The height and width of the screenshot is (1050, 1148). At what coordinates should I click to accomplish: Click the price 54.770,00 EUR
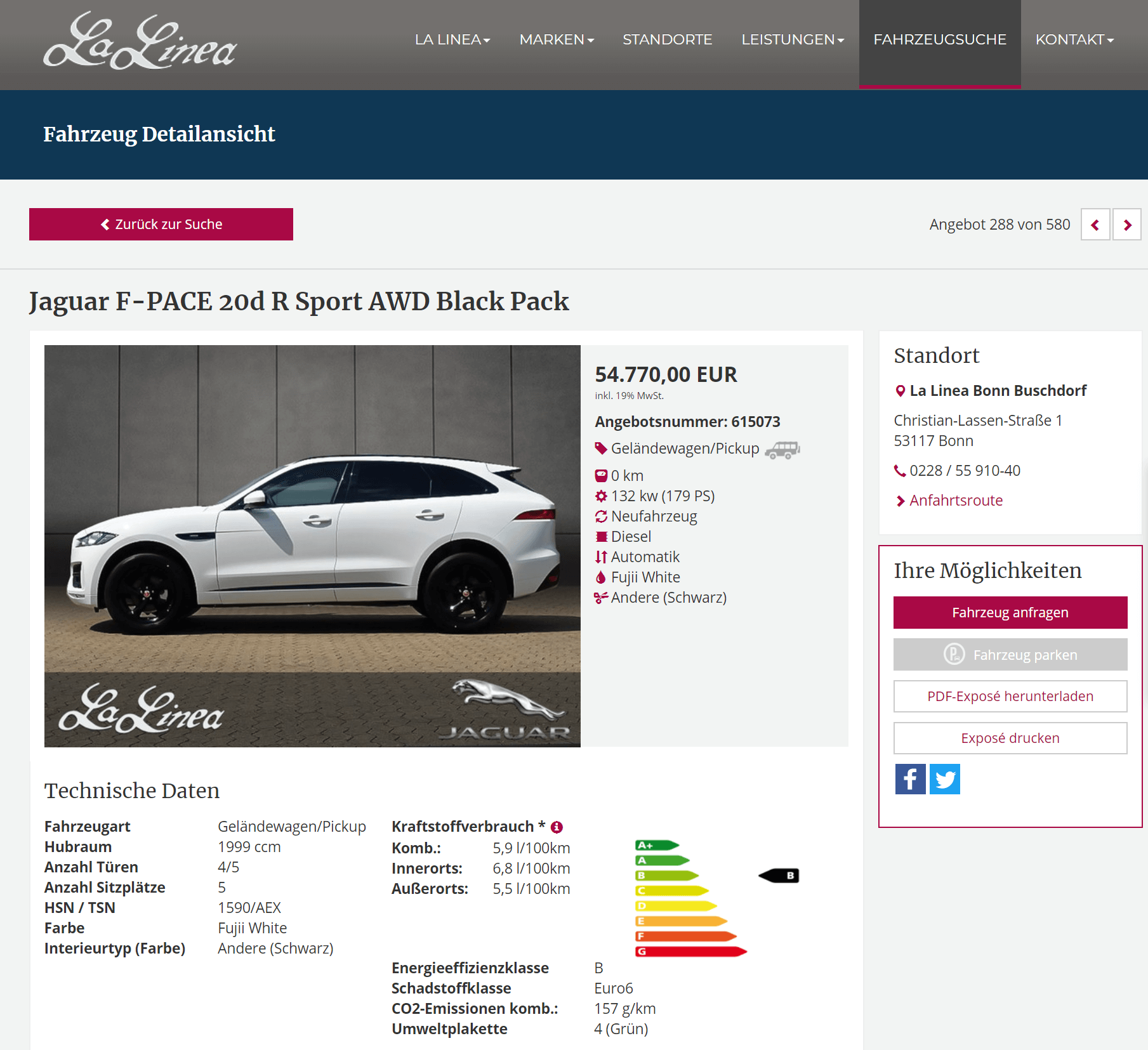666,375
